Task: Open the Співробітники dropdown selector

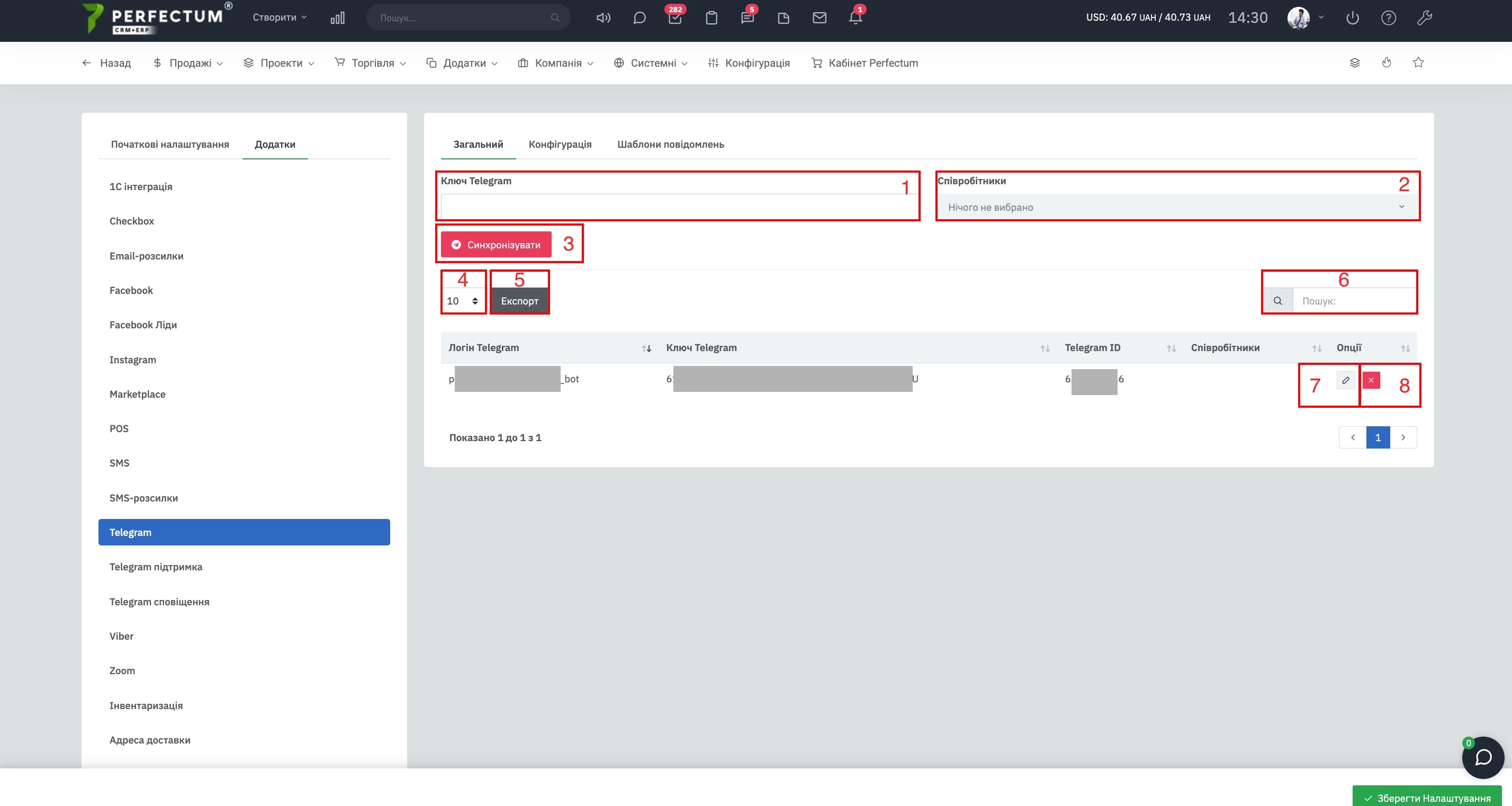Action: [1176, 207]
